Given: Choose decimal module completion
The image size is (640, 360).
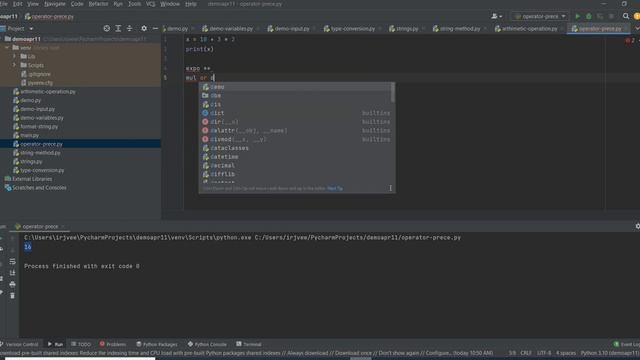Looking at the screenshot, I should (x=296, y=166).
